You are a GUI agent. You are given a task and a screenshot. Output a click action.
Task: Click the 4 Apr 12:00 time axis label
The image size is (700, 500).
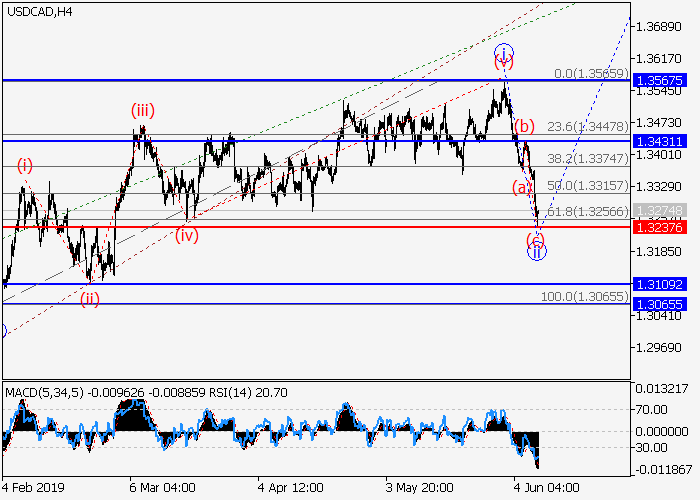click(x=290, y=489)
